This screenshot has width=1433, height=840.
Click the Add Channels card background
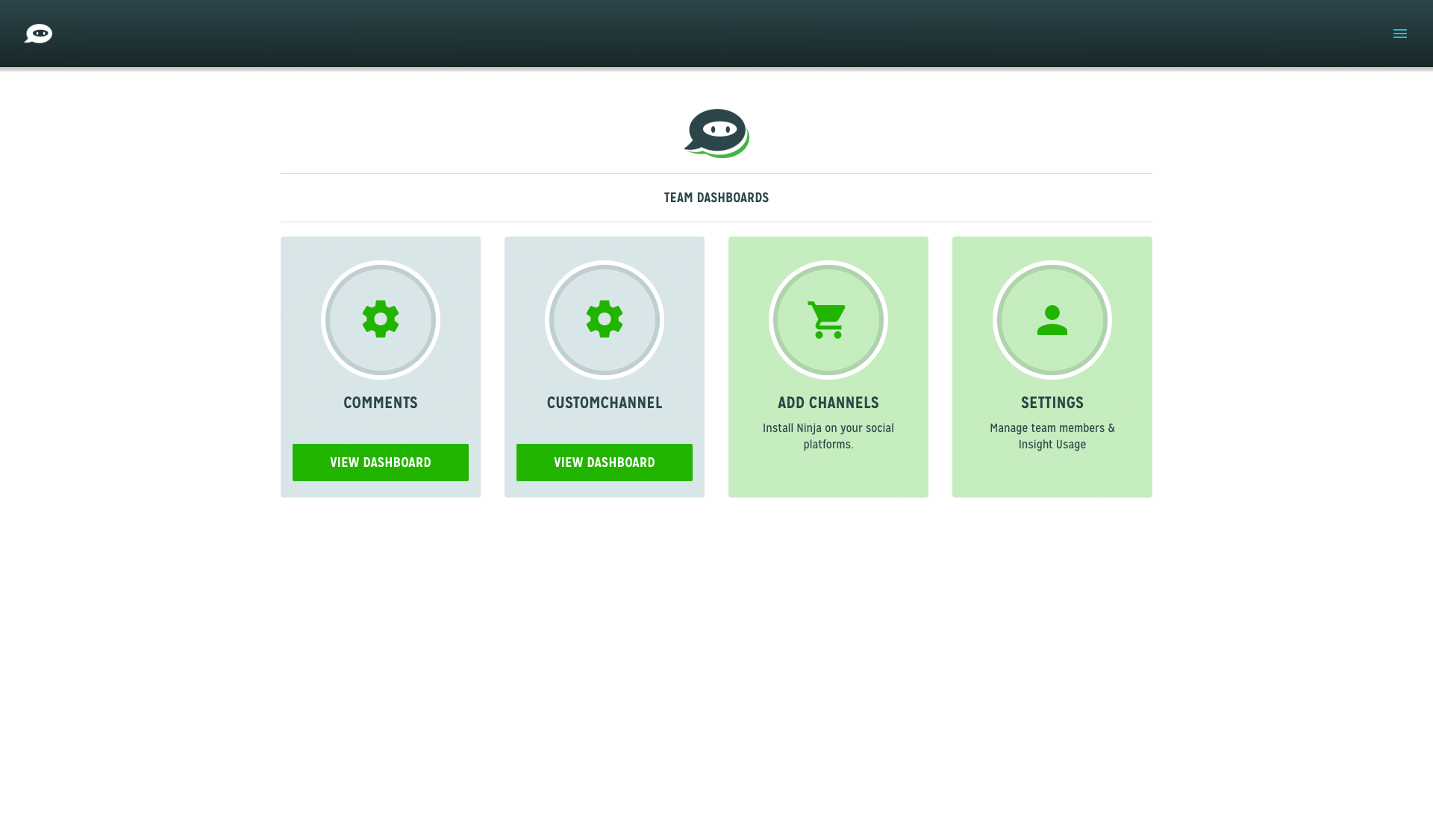pos(828,476)
